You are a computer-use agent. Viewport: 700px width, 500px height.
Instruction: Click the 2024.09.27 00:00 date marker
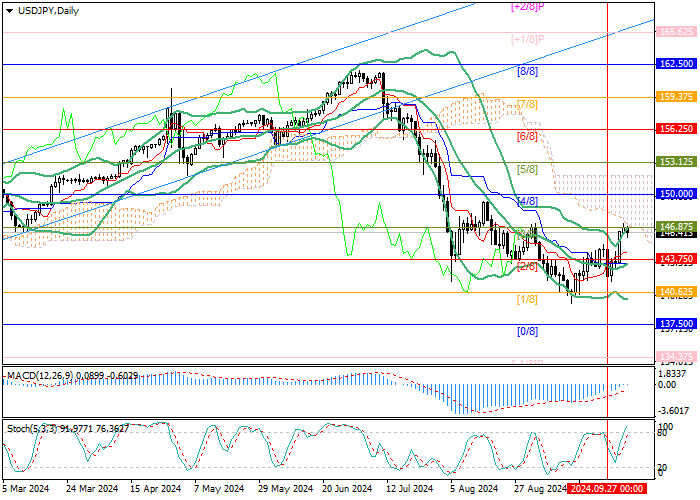click(606, 488)
